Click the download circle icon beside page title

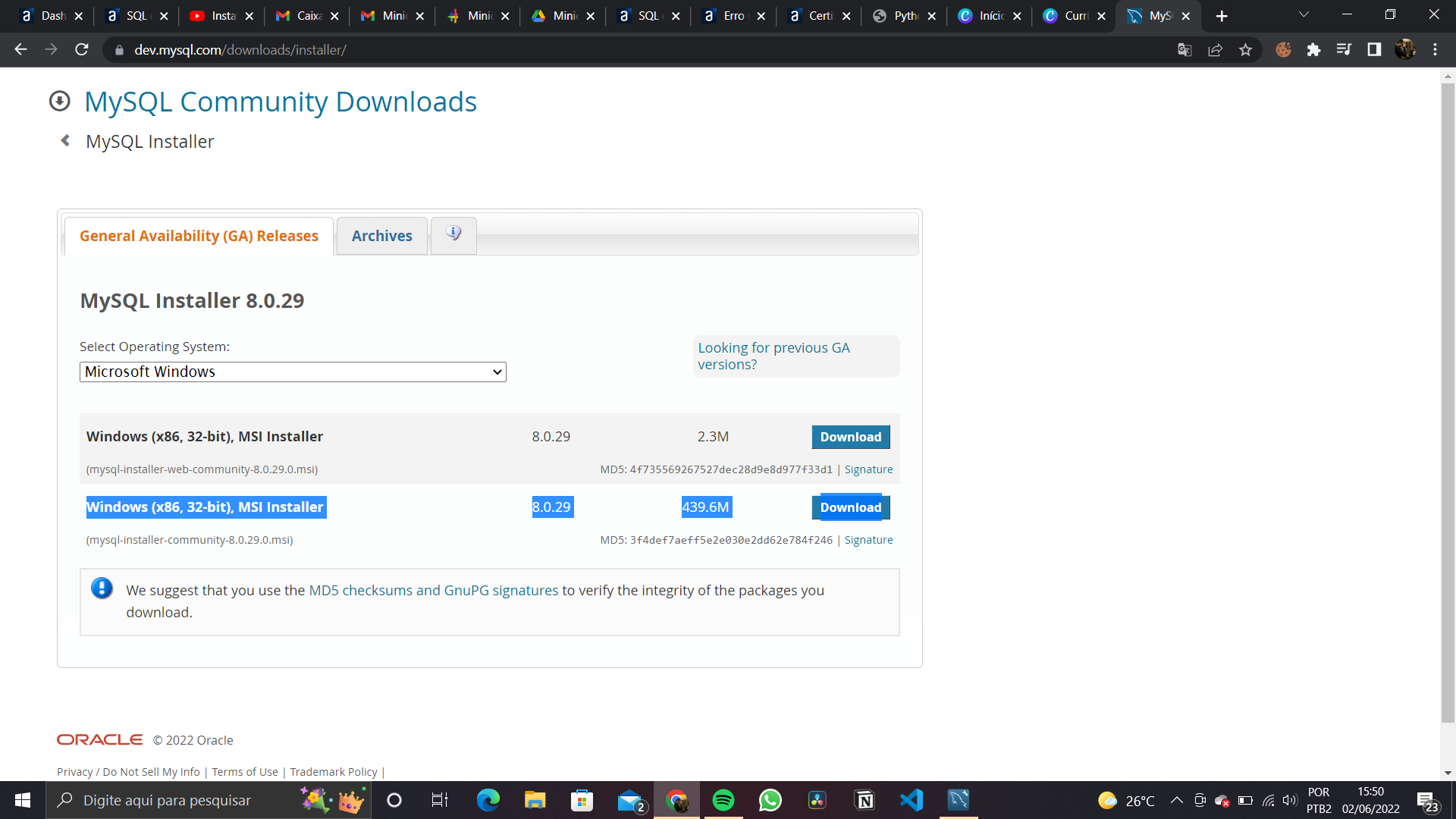pos(59,101)
